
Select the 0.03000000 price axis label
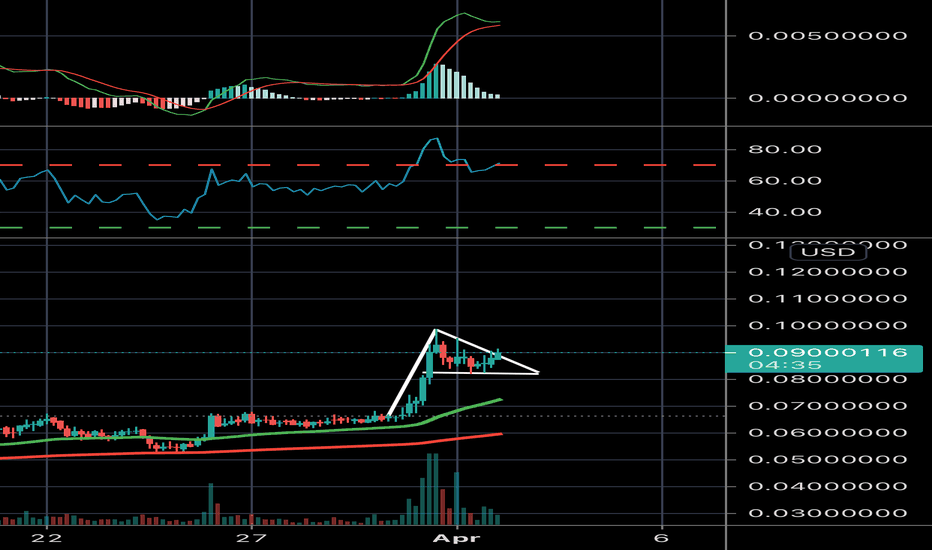pyautogui.click(x=827, y=513)
